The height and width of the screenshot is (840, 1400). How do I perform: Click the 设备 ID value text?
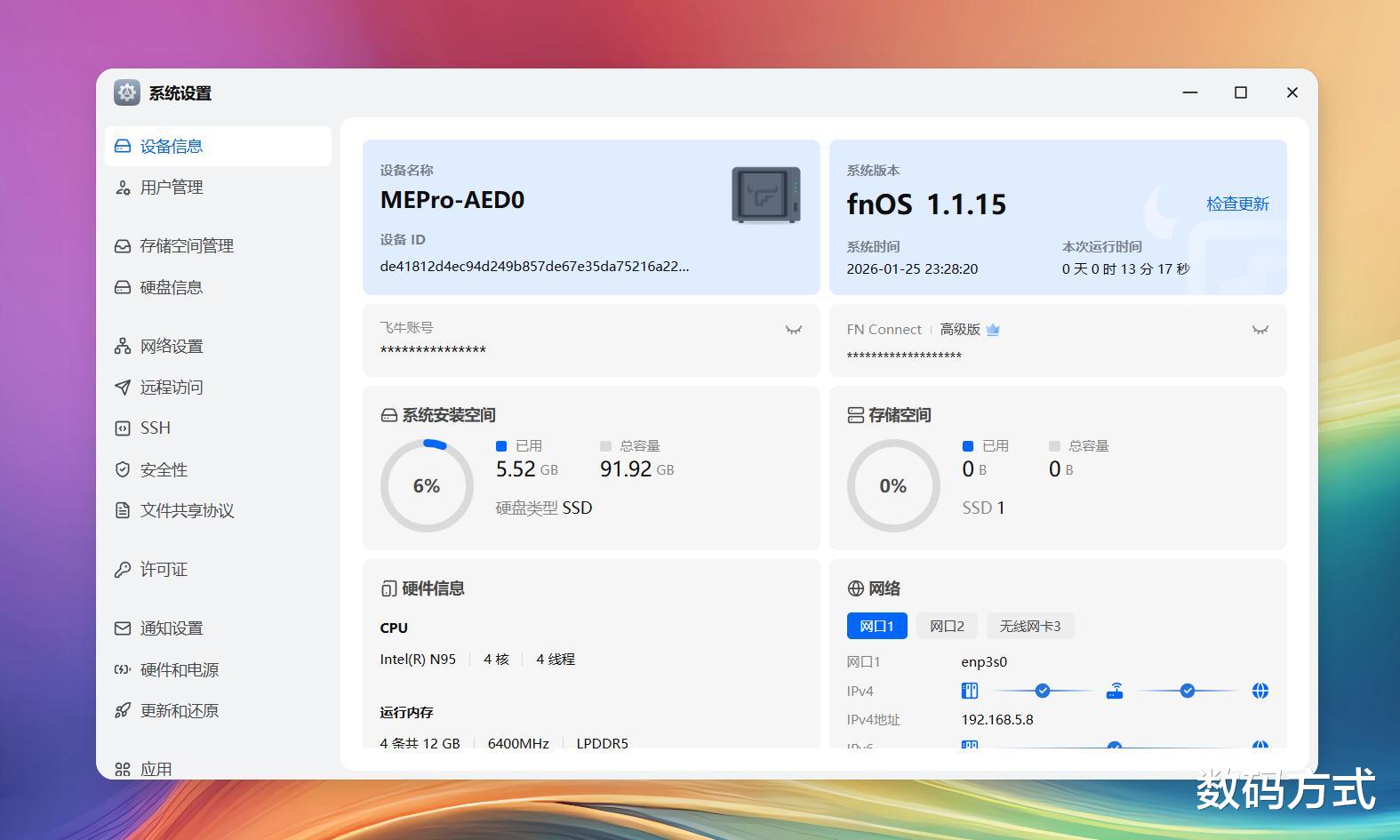534,266
